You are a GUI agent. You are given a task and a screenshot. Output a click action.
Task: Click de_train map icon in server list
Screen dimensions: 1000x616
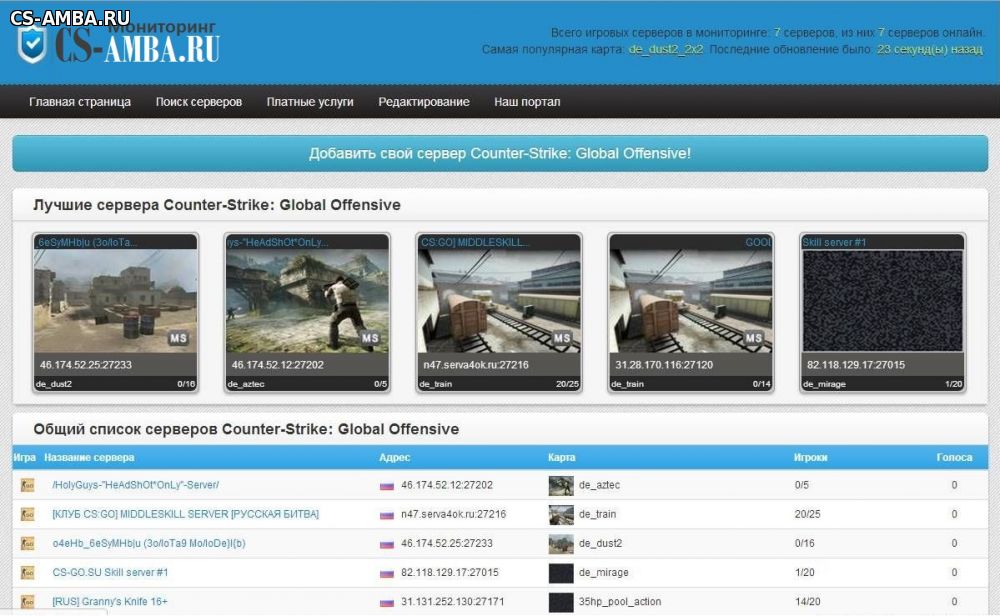pos(561,514)
